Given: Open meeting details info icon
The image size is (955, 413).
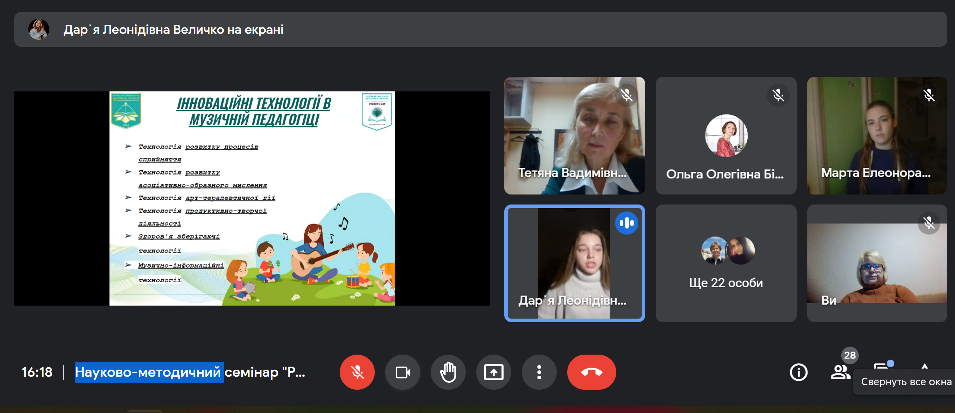Looking at the screenshot, I should point(798,372).
